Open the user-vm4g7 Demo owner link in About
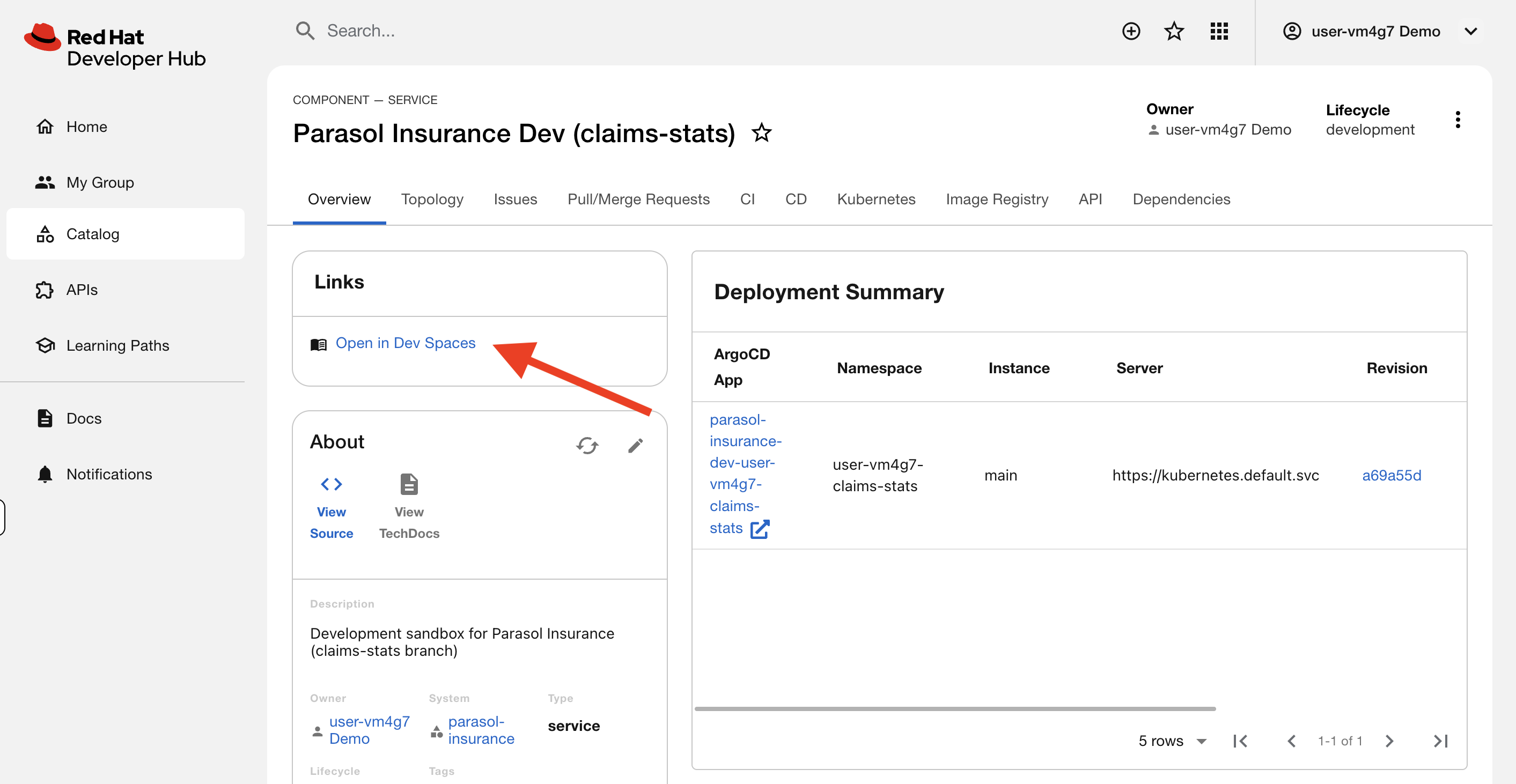The width and height of the screenshot is (1516, 784). (x=369, y=730)
